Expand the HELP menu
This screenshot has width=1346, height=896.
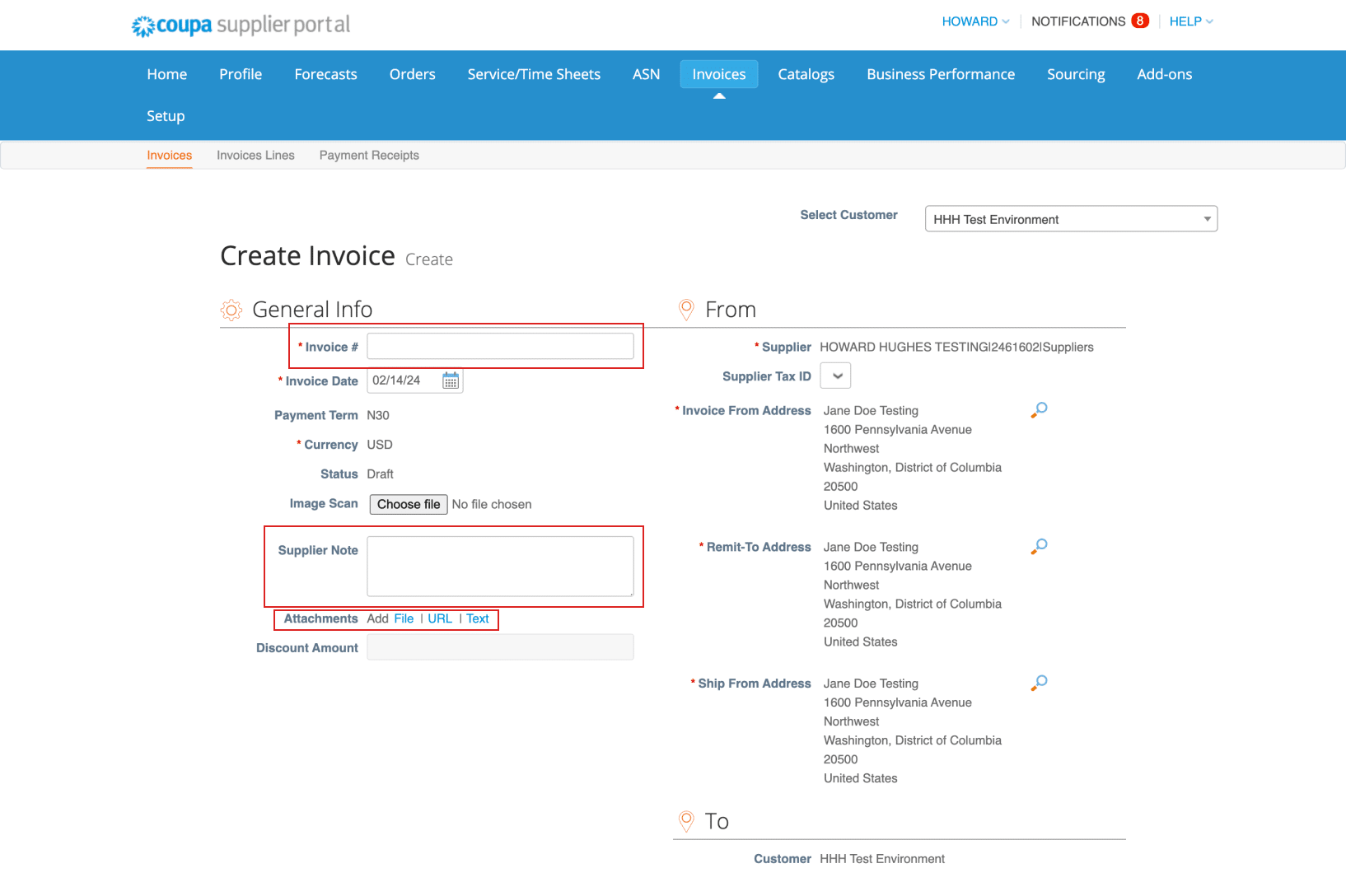point(1190,21)
